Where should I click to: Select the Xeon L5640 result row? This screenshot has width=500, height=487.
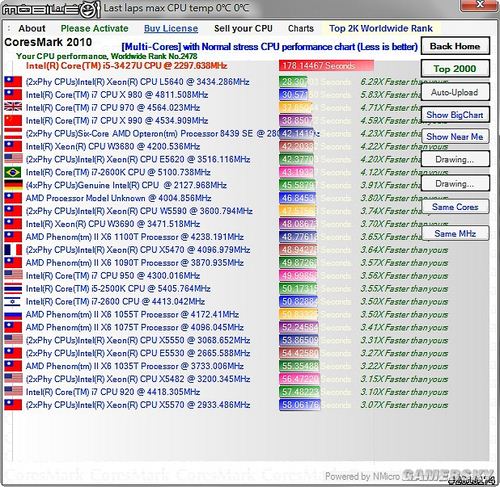pos(226,82)
